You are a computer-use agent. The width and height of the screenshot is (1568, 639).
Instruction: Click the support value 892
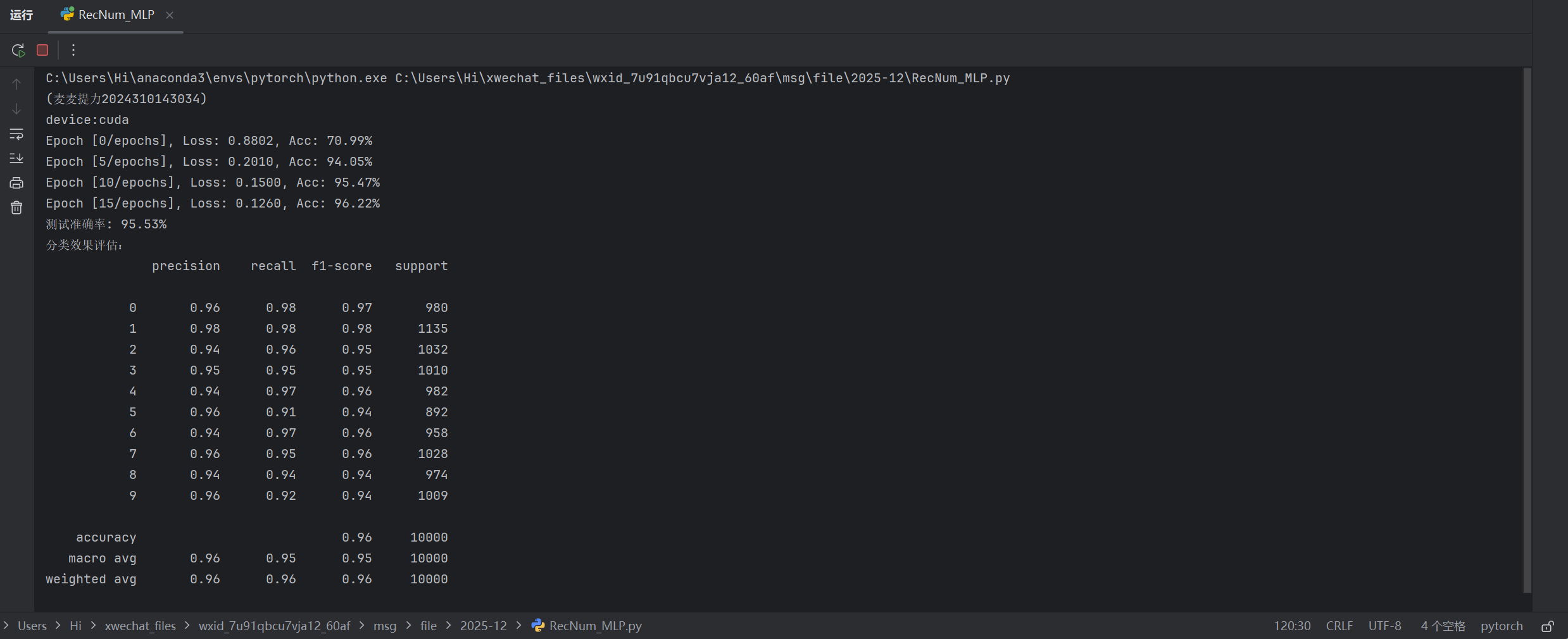437,413
